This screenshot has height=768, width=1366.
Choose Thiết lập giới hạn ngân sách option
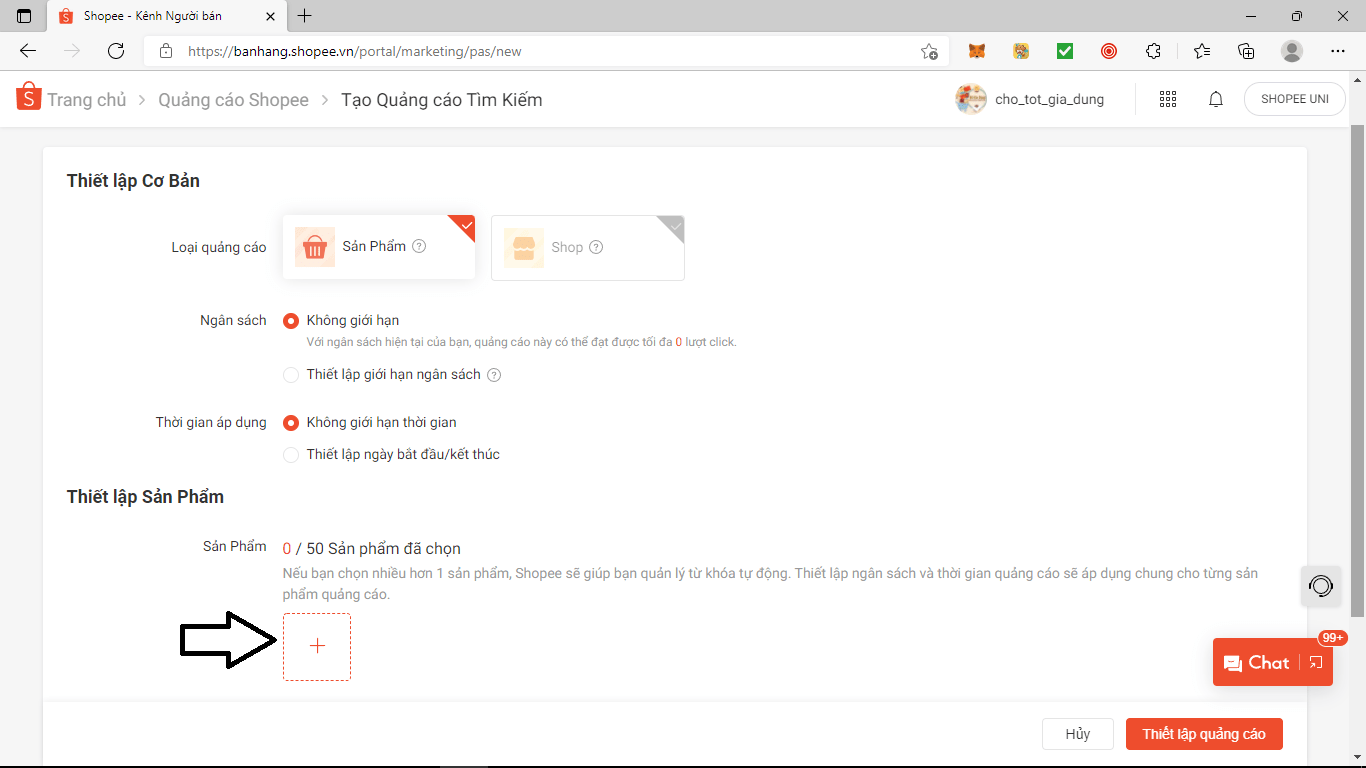(x=291, y=374)
